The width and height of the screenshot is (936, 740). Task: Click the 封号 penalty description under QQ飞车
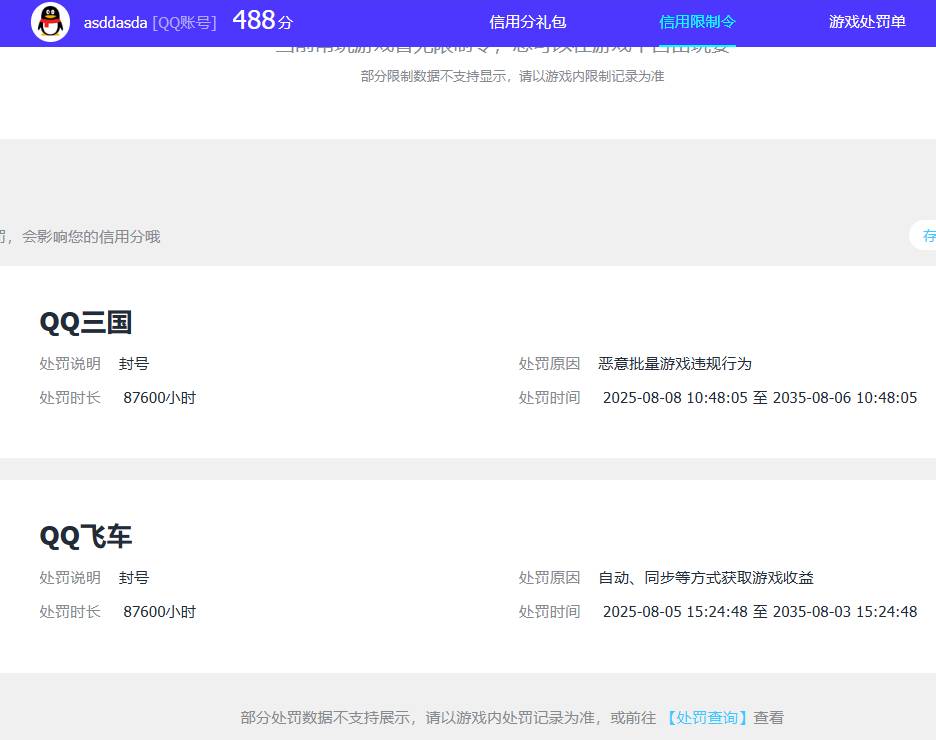pyautogui.click(x=134, y=578)
